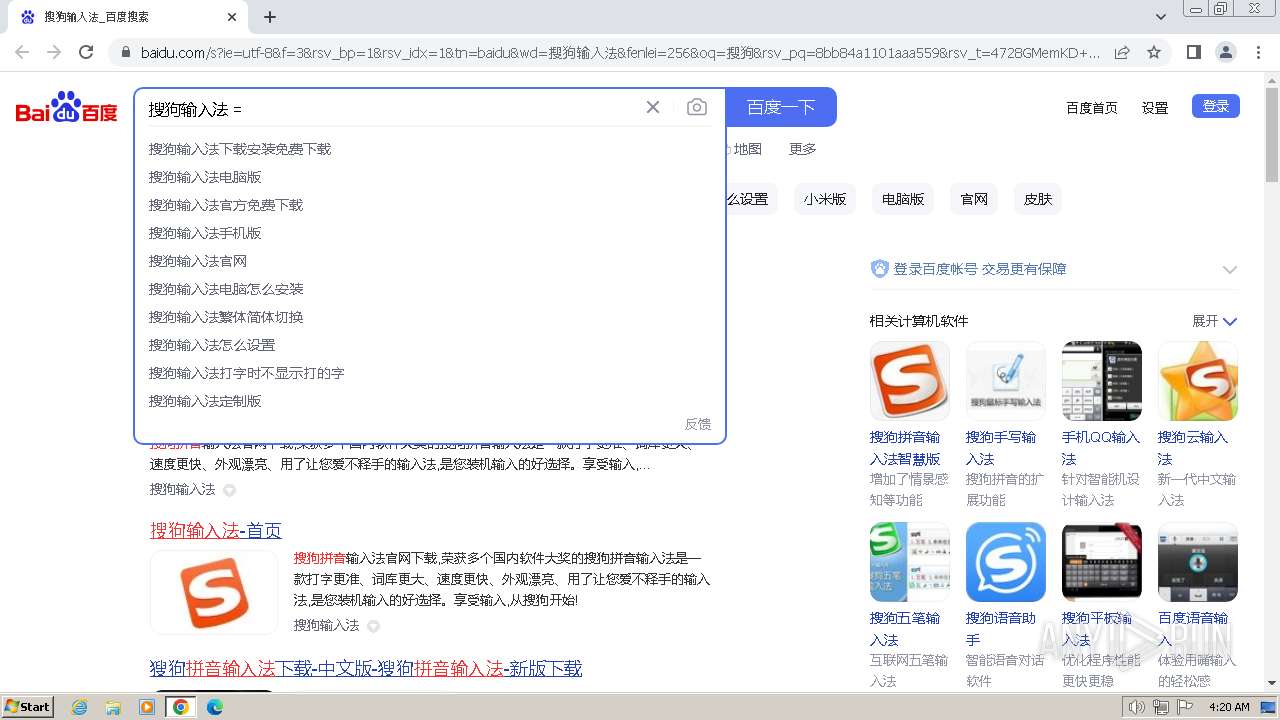This screenshot has width=1280, height=720.
Task: Open File Explorer from taskbar
Action: [113, 707]
